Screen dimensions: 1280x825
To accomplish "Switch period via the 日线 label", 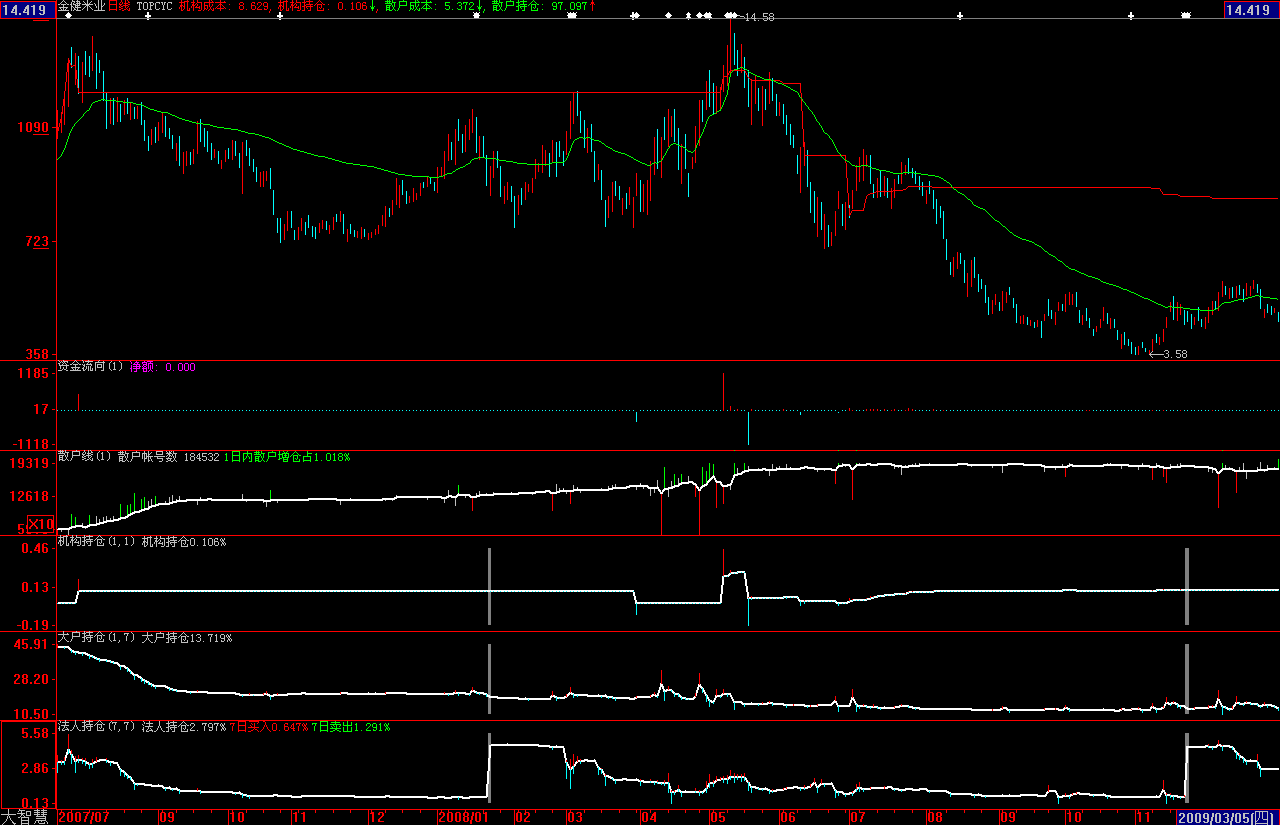I will click(x=118, y=7).
